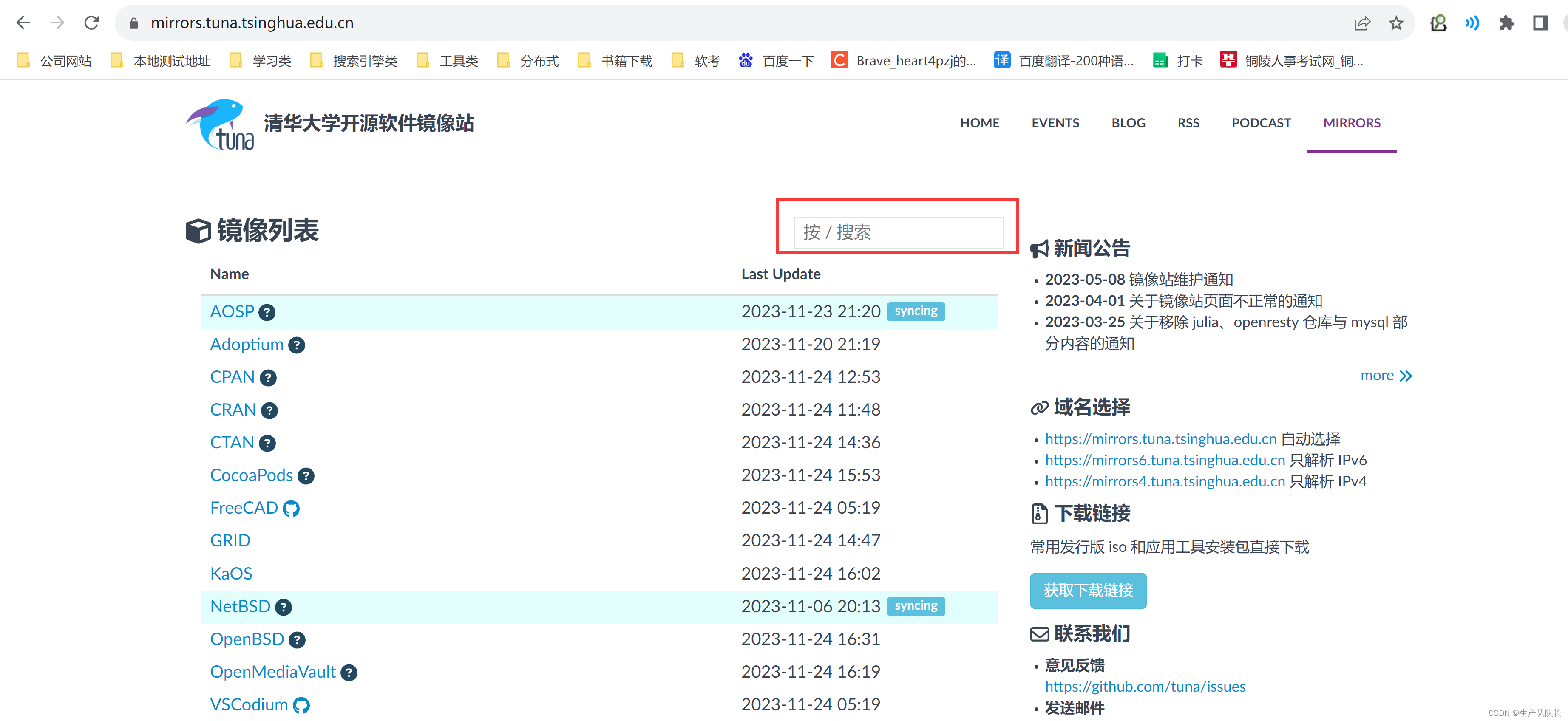Screen dimensions: 1568x721
Task: Open the GRID mirror link
Action: [230, 541]
